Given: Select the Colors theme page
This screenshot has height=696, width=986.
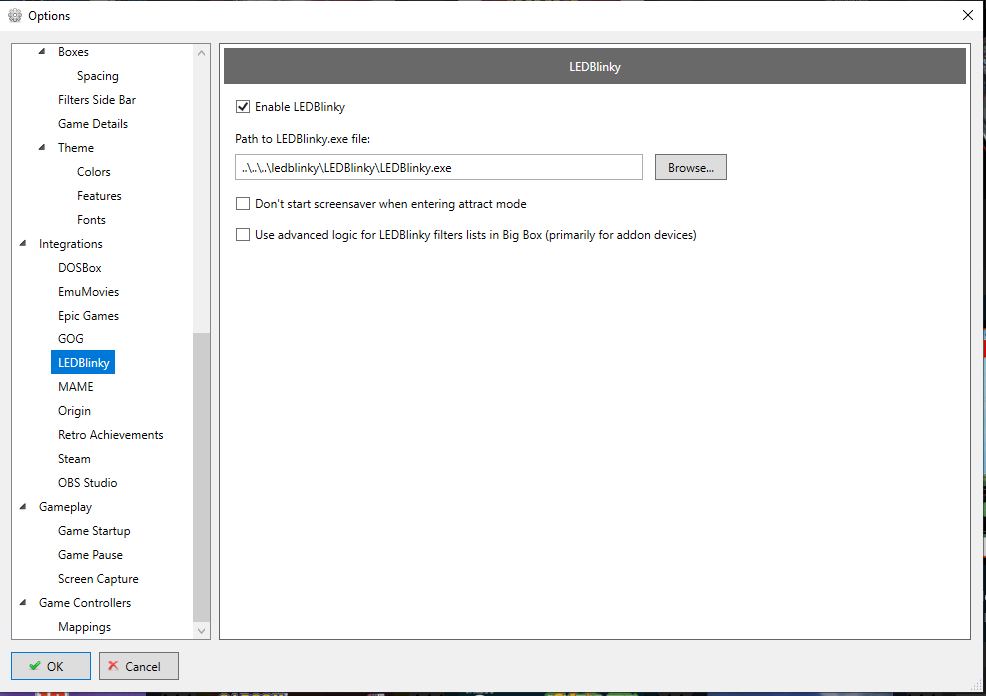Looking at the screenshot, I should (x=94, y=172).
